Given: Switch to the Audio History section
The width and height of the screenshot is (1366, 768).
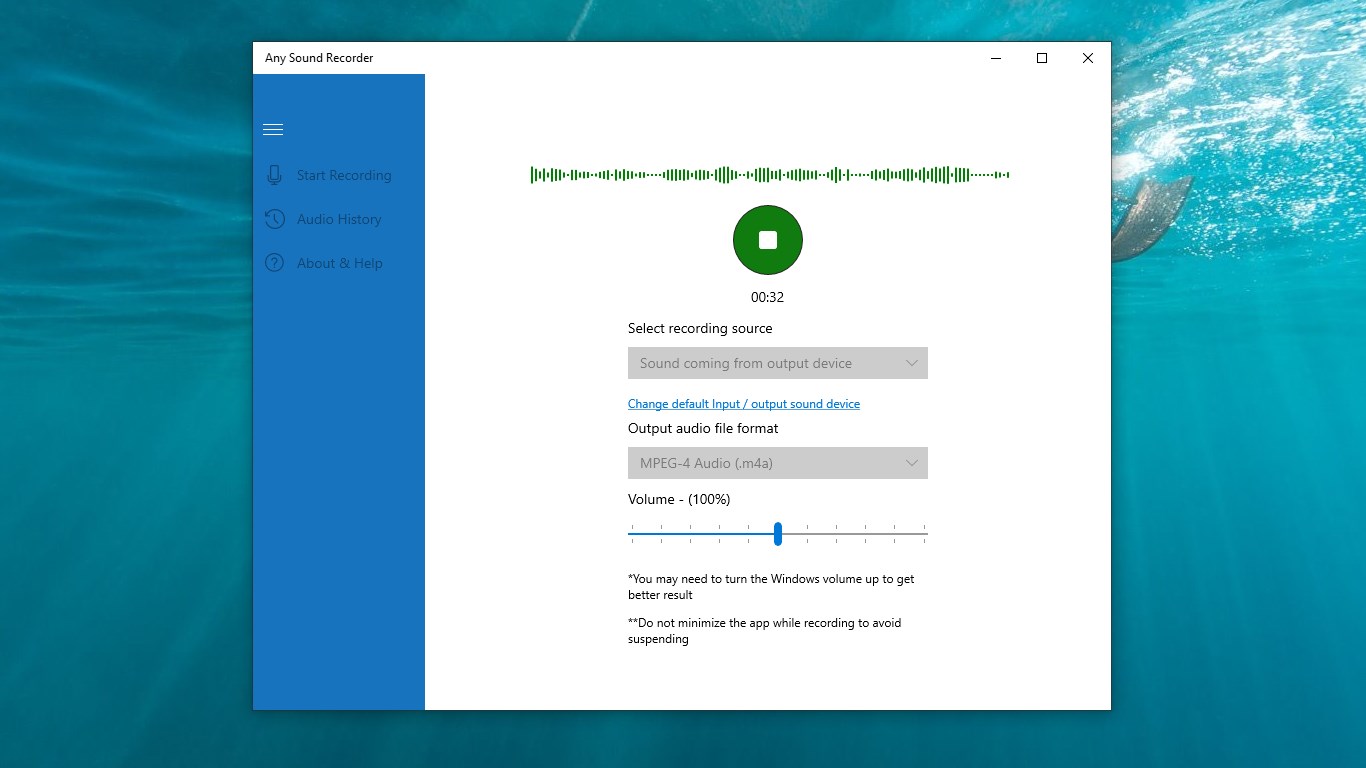Looking at the screenshot, I should coord(339,219).
